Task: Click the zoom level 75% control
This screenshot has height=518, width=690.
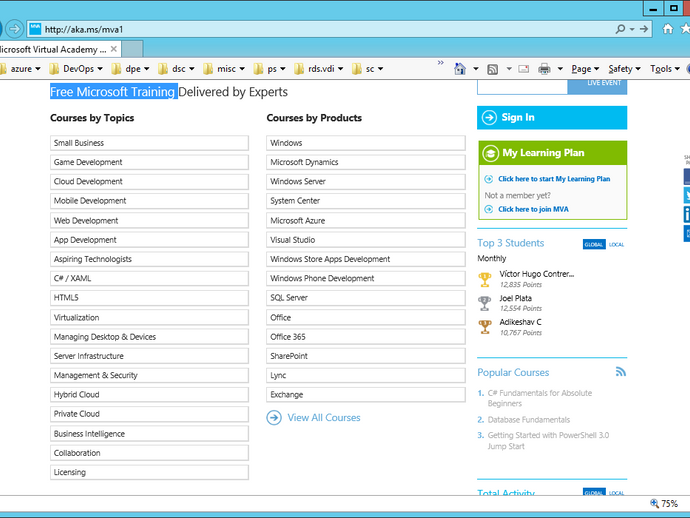Action: click(664, 503)
